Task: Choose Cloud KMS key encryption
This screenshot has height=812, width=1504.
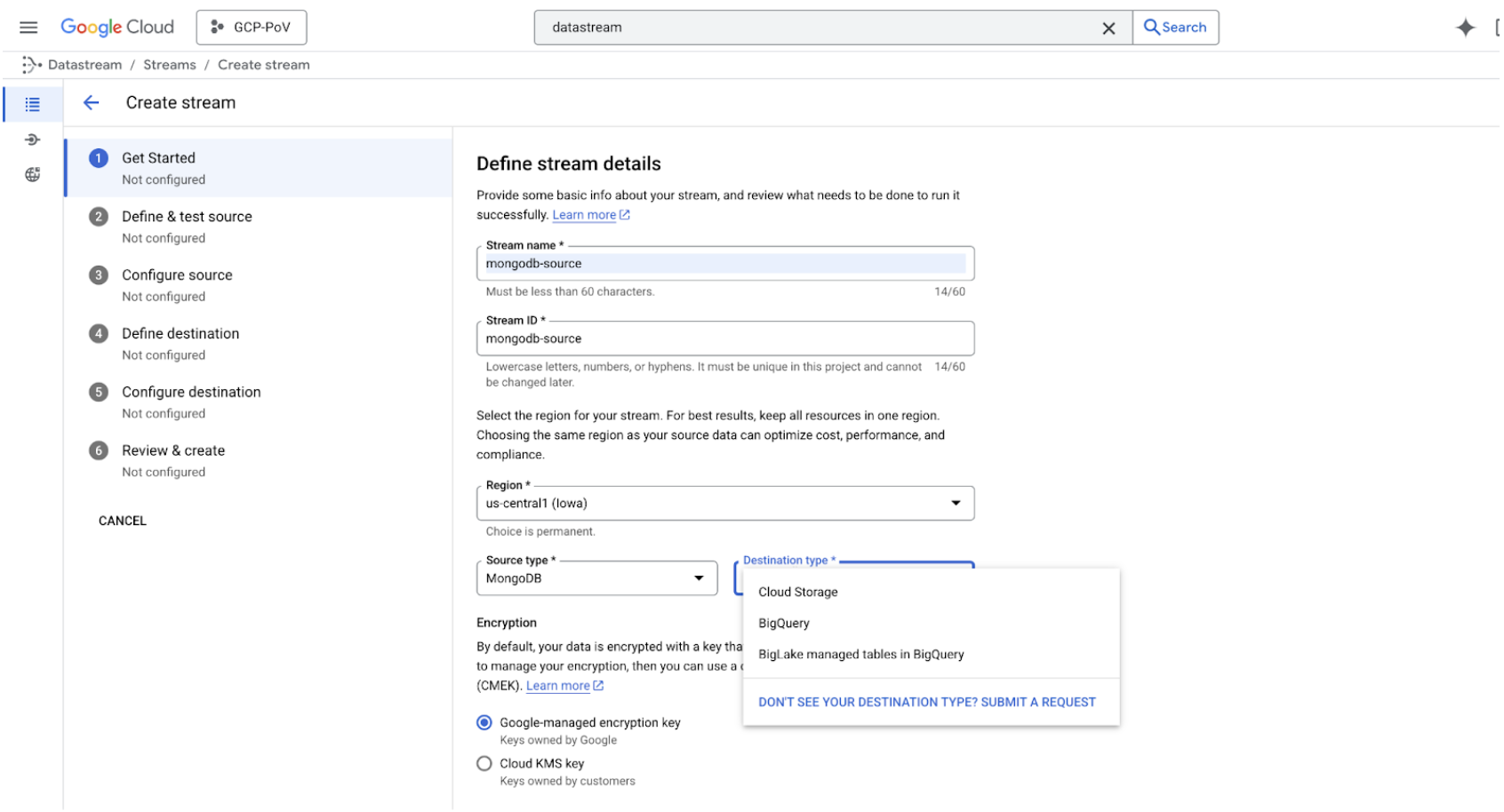Action: pos(484,763)
